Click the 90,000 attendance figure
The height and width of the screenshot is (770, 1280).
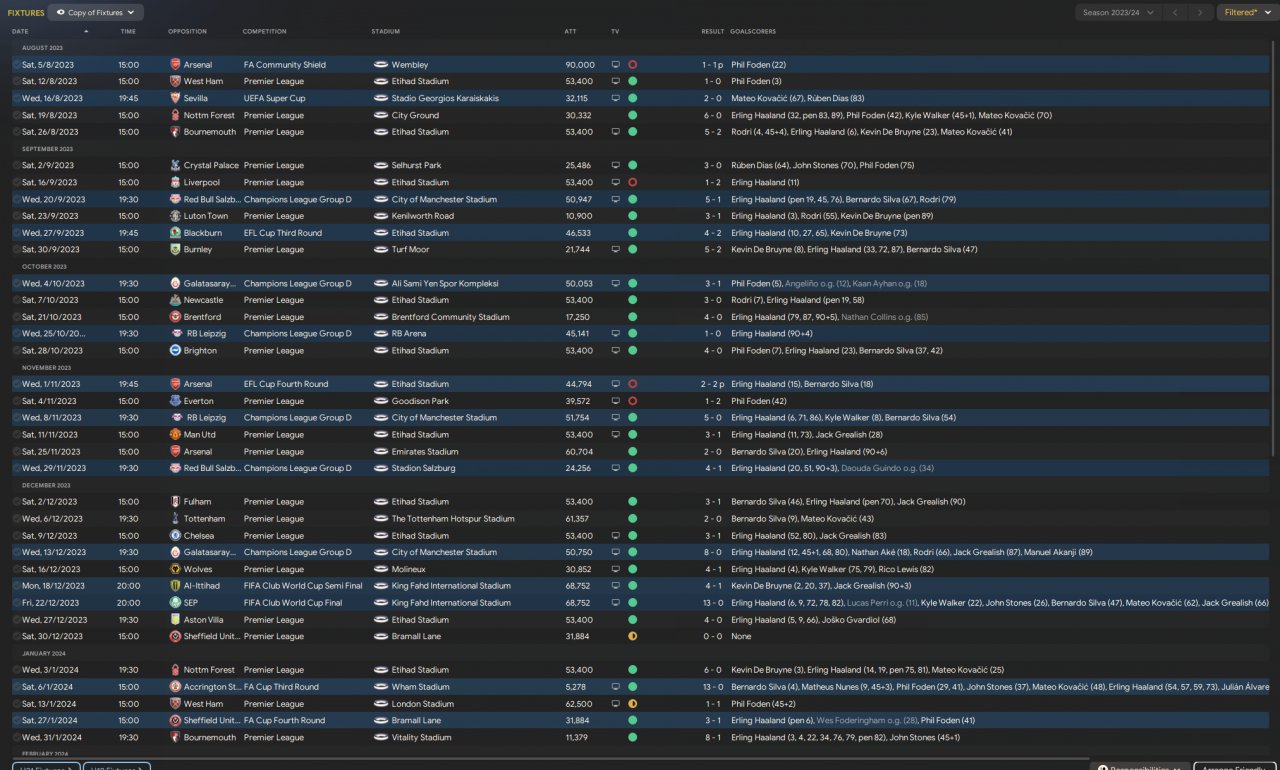click(580, 65)
